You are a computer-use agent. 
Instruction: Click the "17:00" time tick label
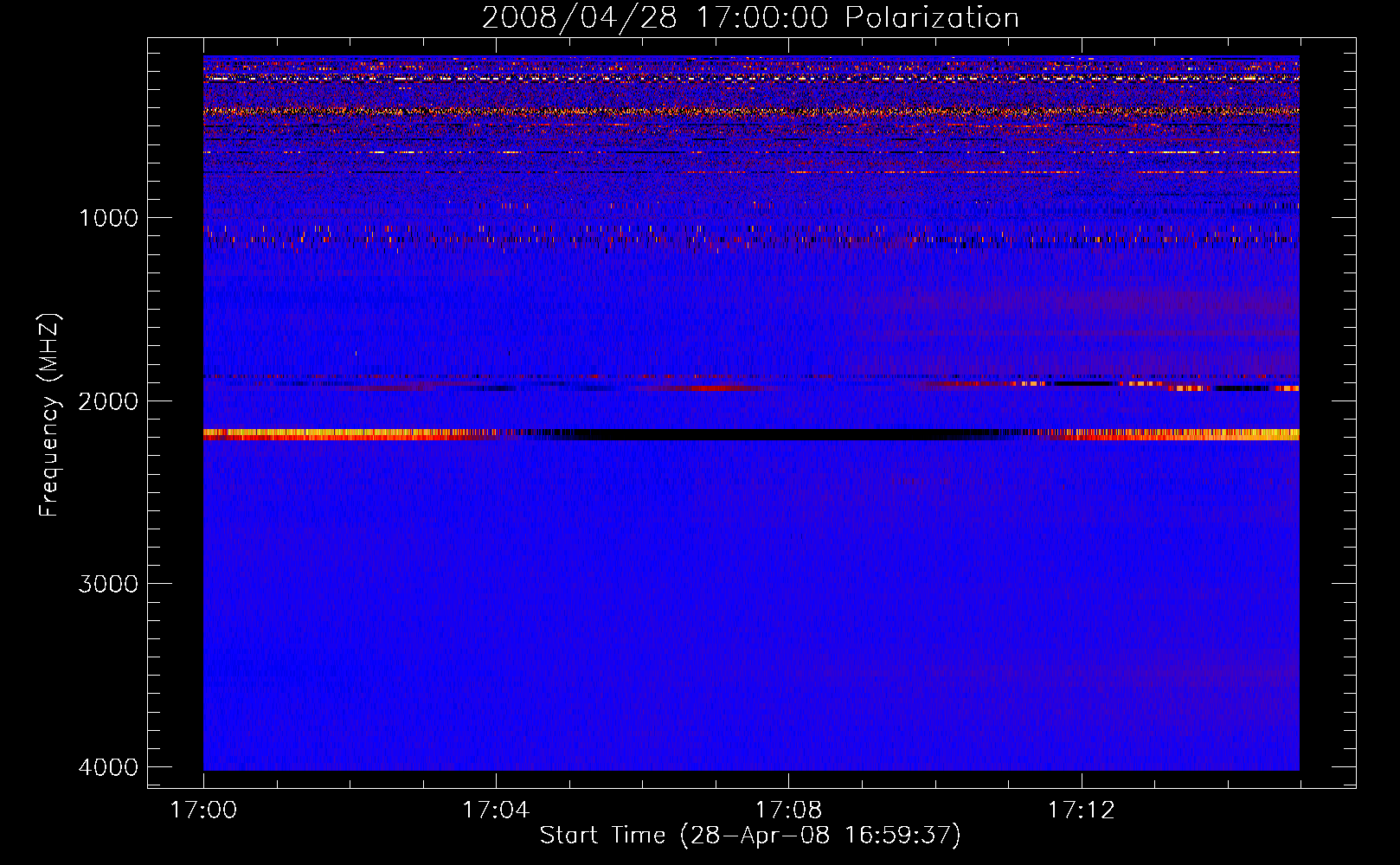click(203, 810)
